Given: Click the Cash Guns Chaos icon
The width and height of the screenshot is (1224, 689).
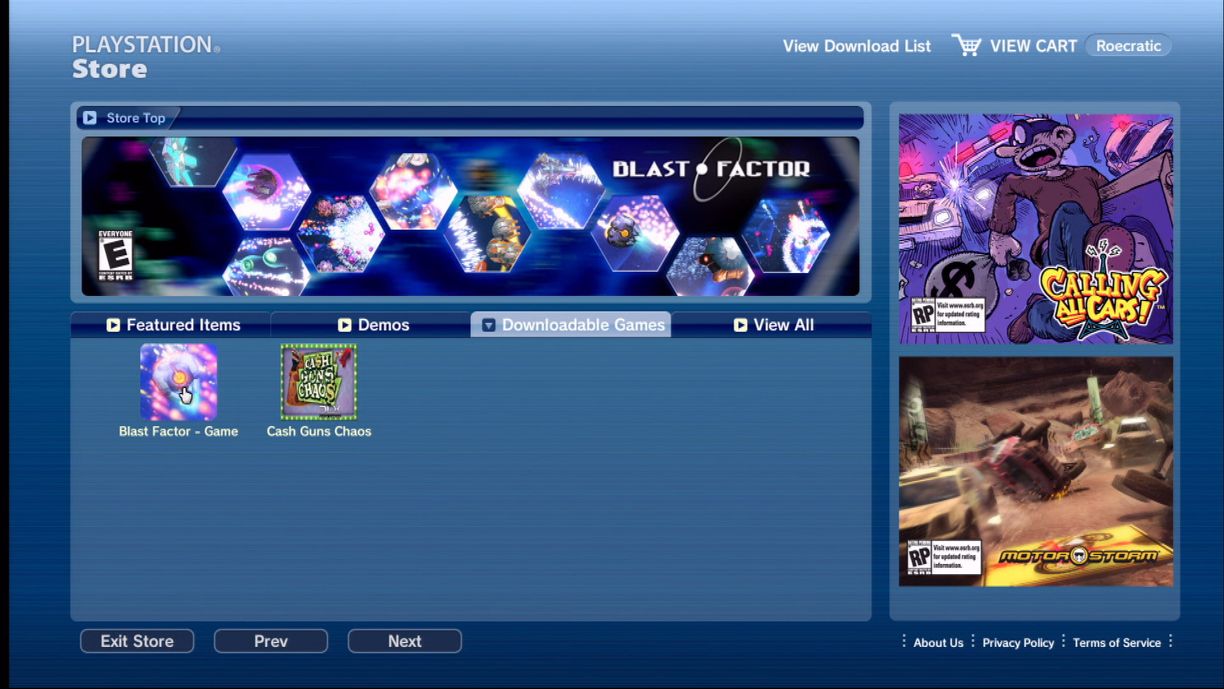Looking at the screenshot, I should [319, 382].
